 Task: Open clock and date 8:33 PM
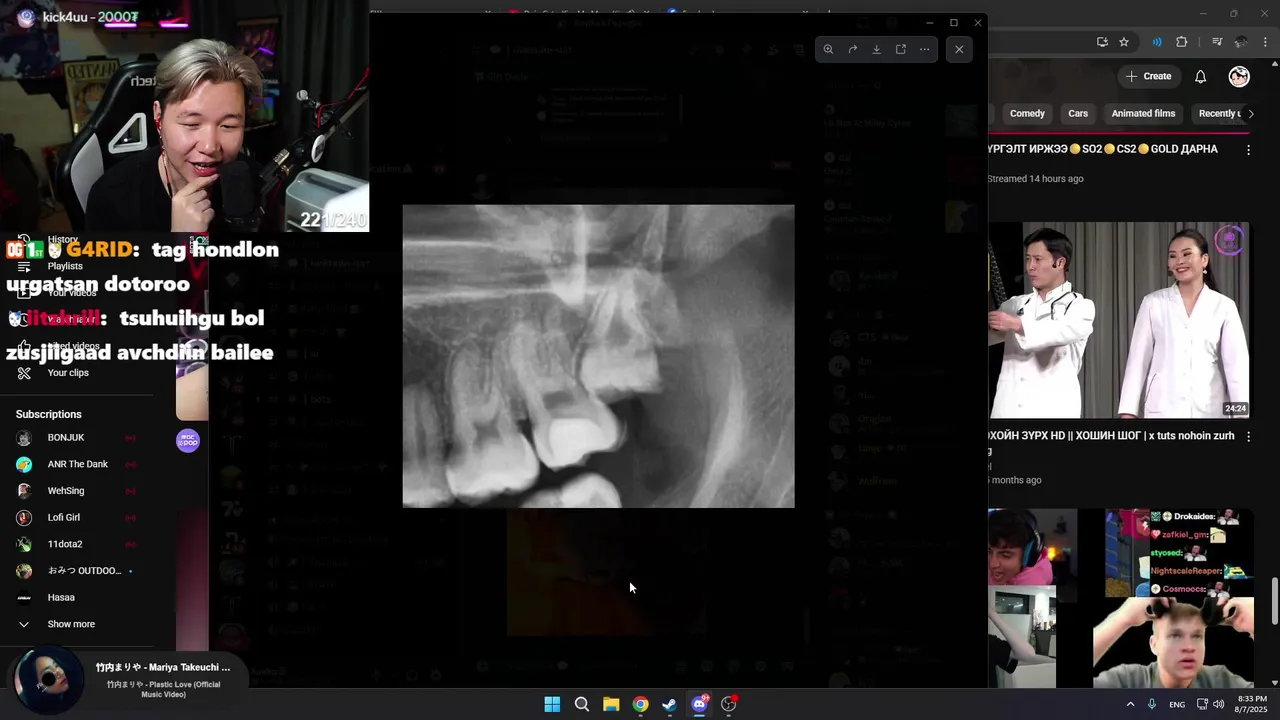1251,704
